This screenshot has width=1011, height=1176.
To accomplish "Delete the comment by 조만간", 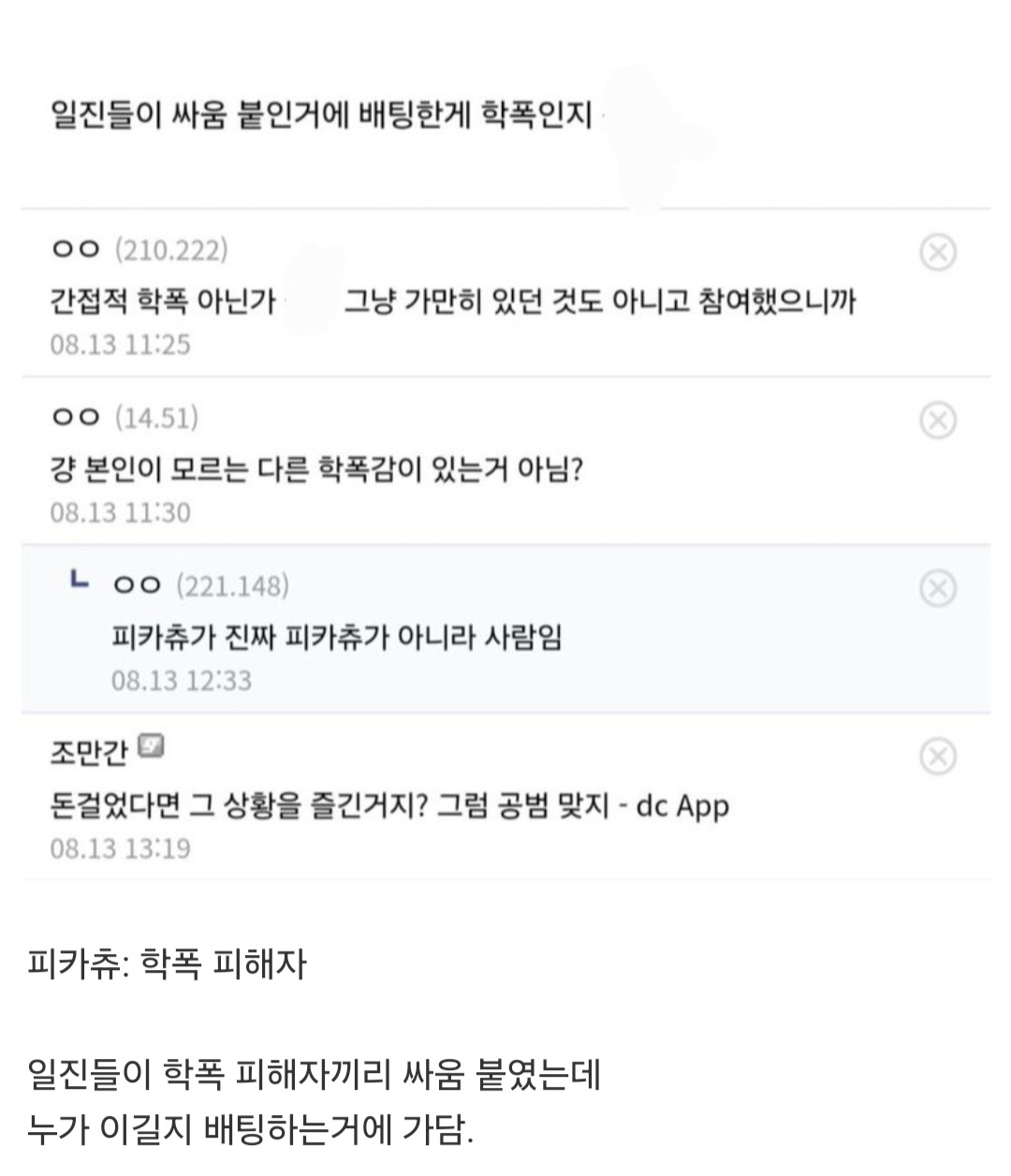I will click(938, 756).
